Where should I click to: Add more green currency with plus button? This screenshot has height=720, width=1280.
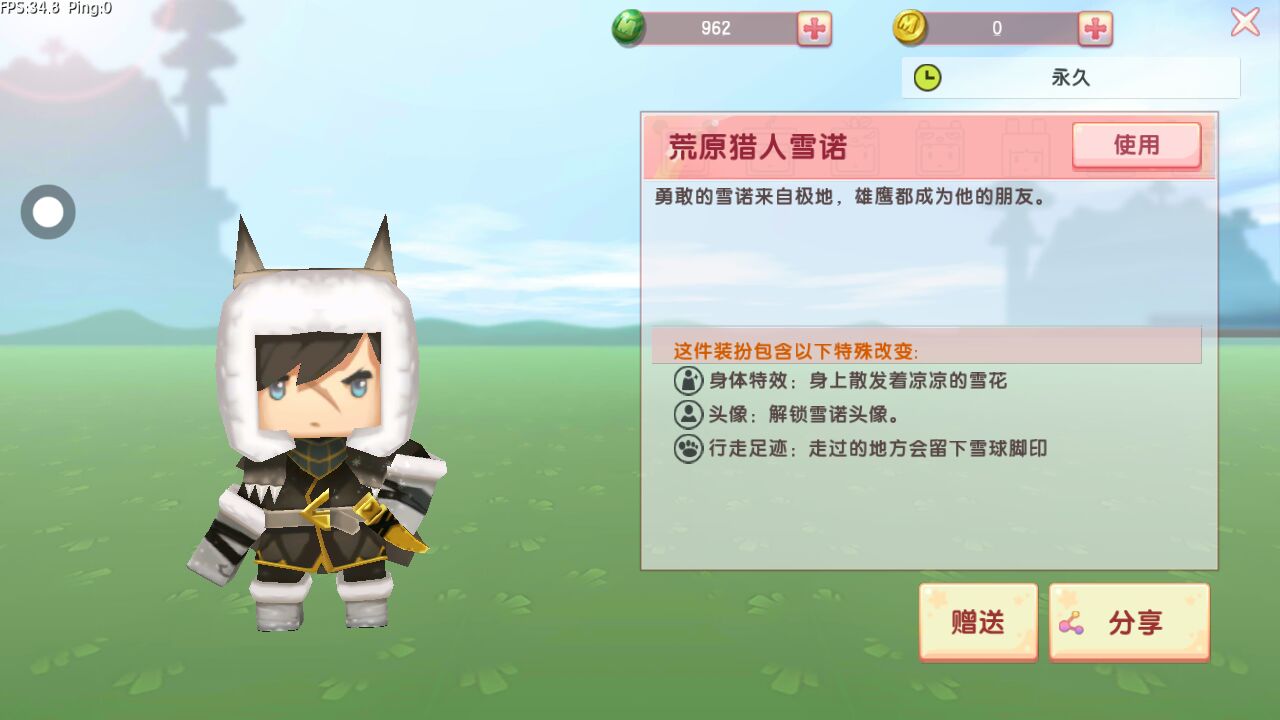pyautogui.click(x=814, y=29)
